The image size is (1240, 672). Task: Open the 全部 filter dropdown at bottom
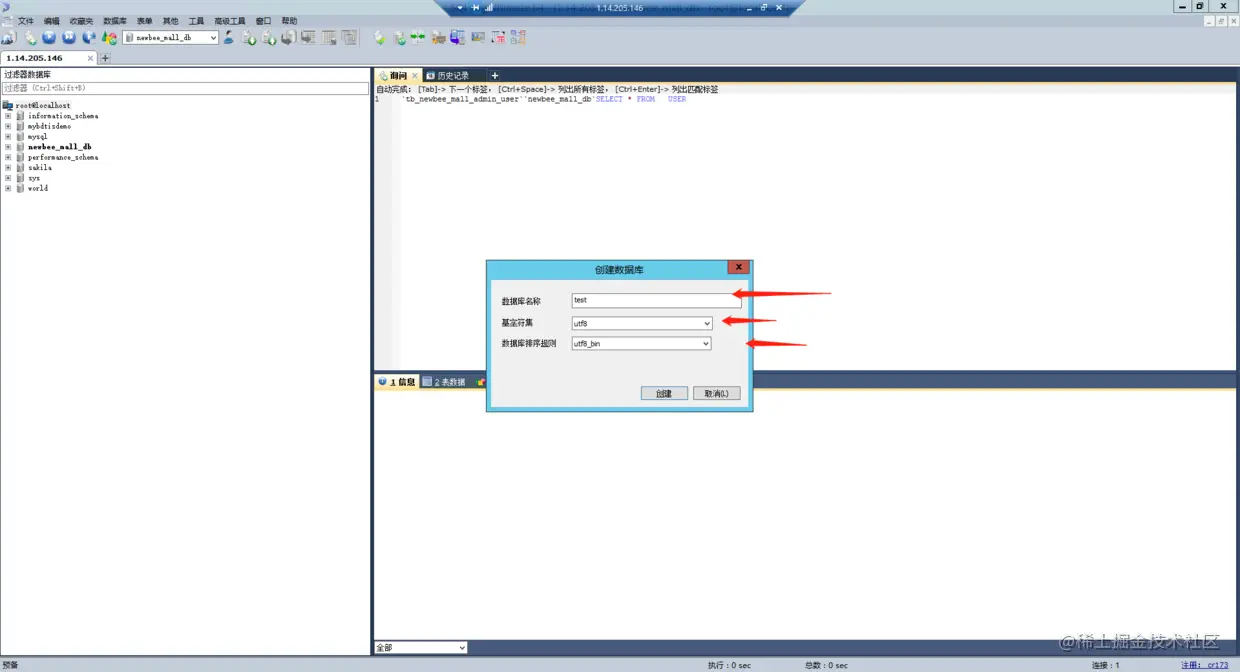pos(421,648)
